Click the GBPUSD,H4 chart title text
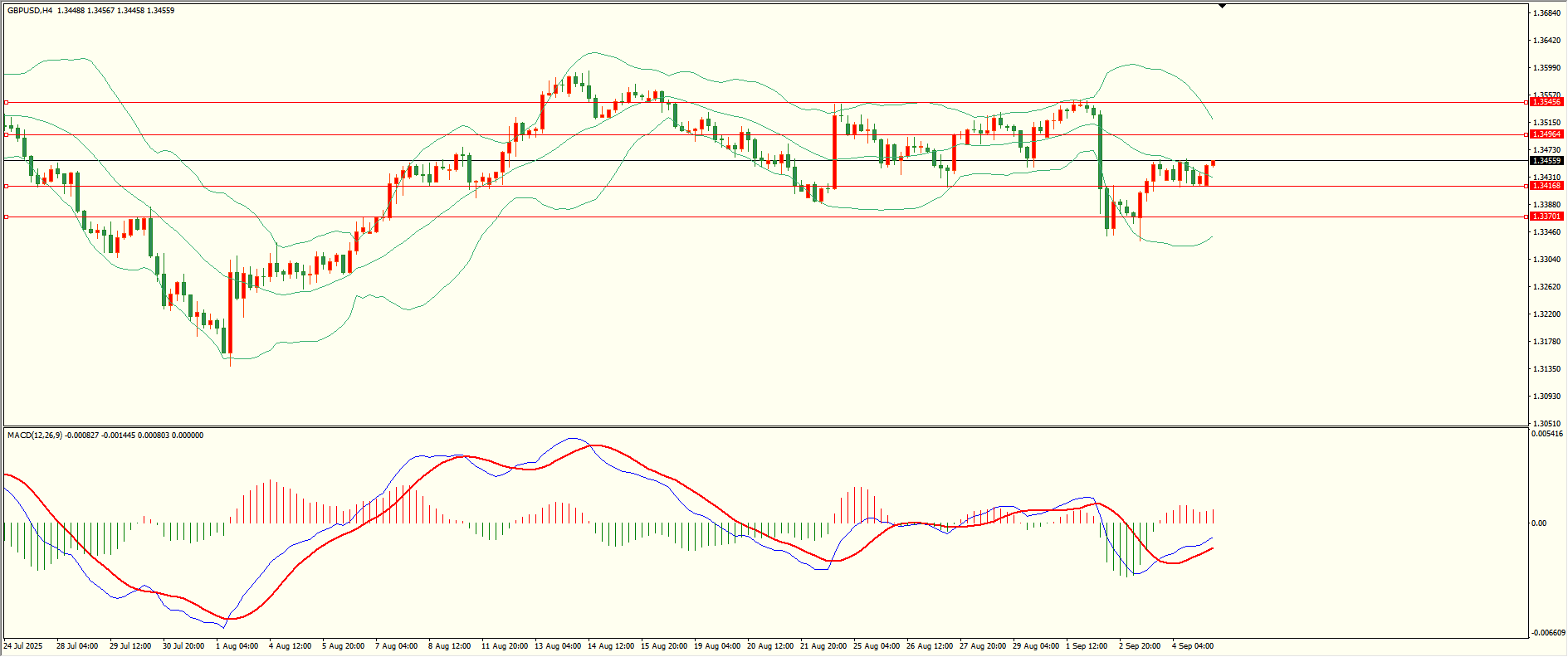1568x657 pixels. [x=30, y=11]
